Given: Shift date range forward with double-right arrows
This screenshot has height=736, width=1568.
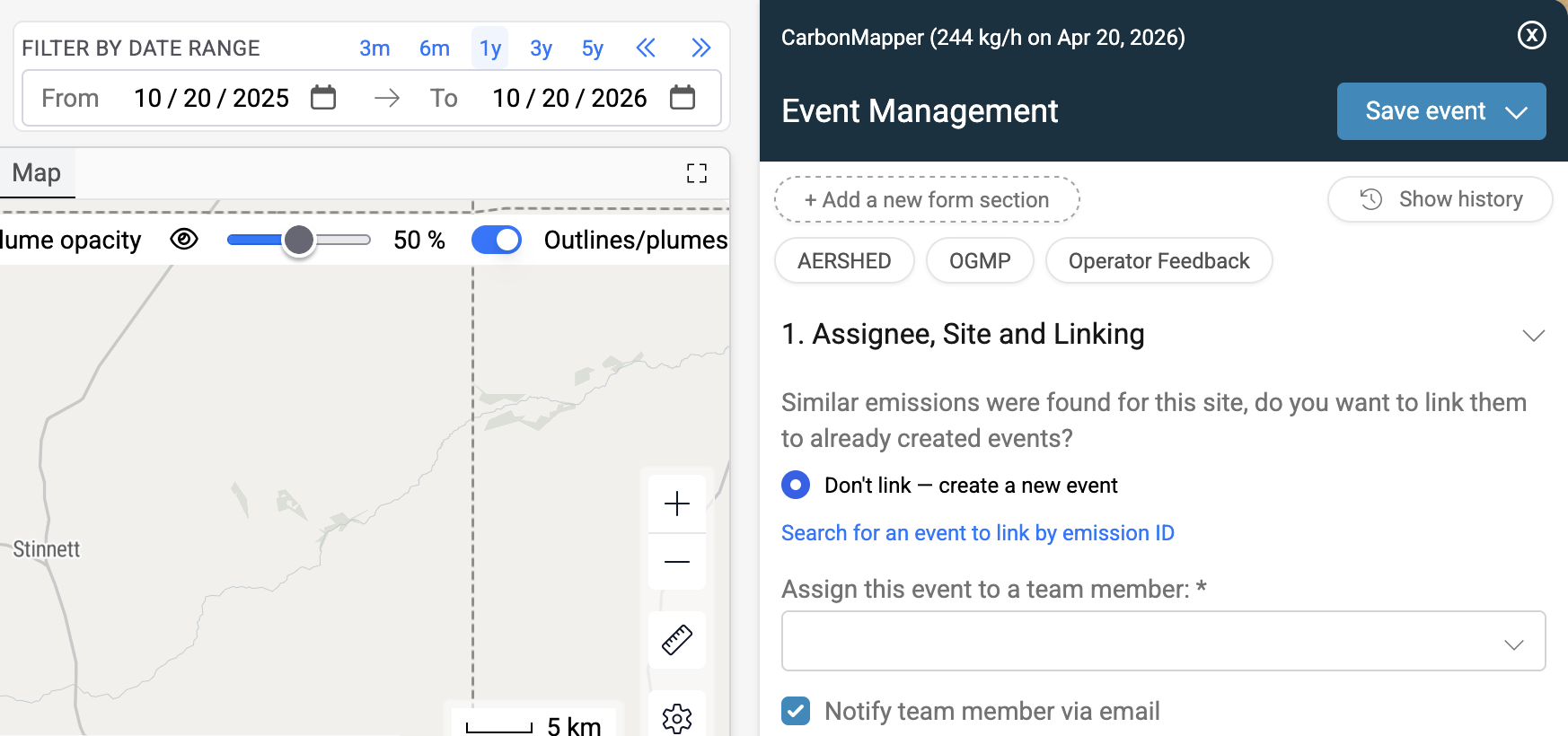Looking at the screenshot, I should 701,48.
